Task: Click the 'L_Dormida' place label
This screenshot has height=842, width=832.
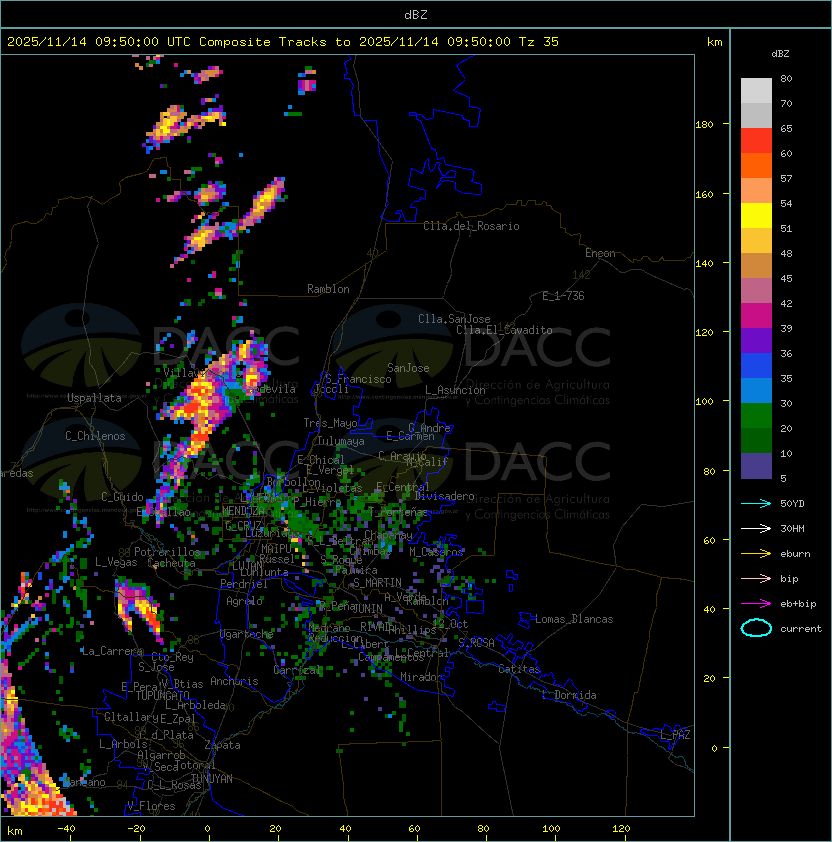Action: coord(569,695)
